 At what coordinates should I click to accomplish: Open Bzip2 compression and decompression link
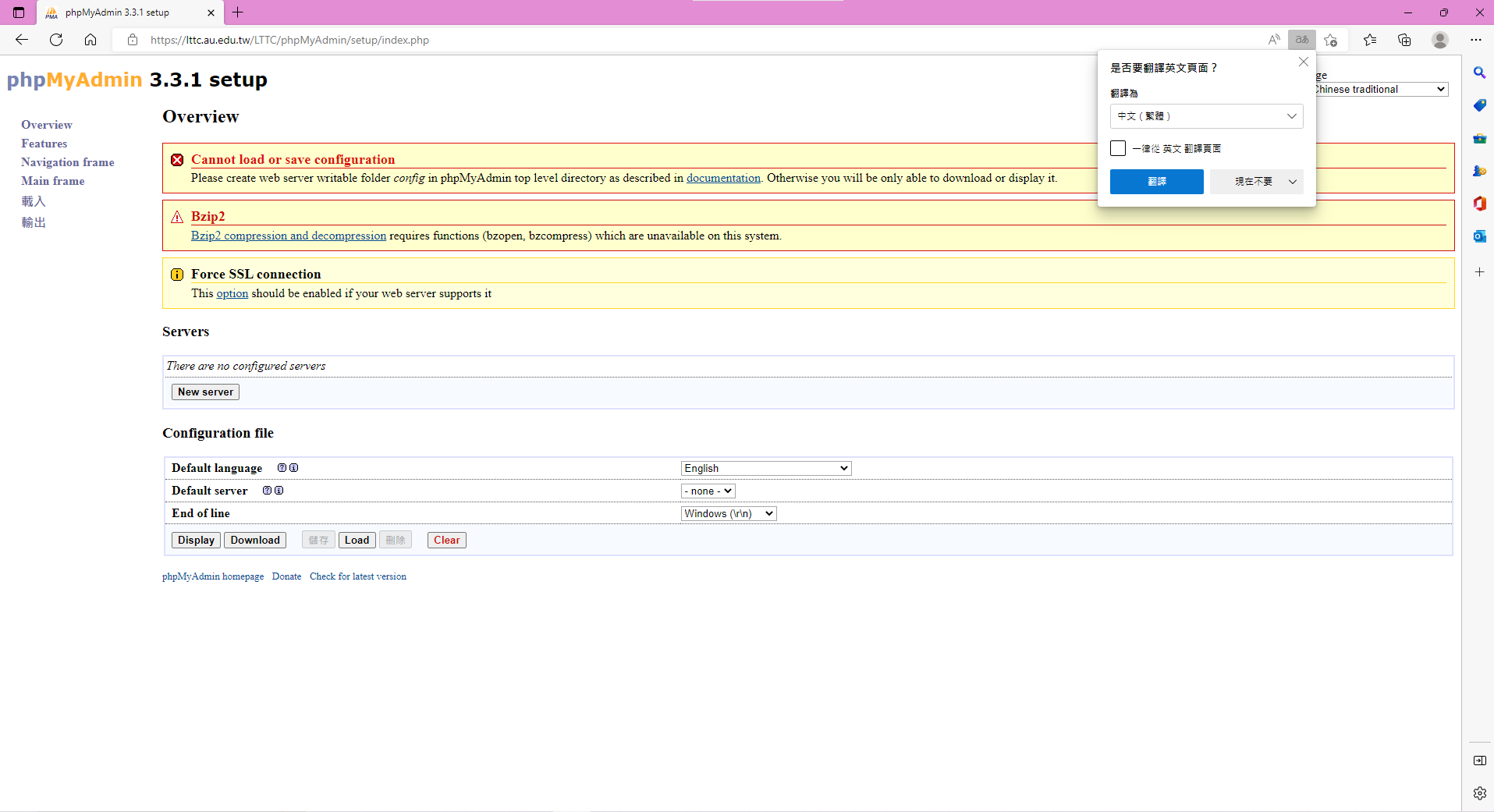click(289, 236)
